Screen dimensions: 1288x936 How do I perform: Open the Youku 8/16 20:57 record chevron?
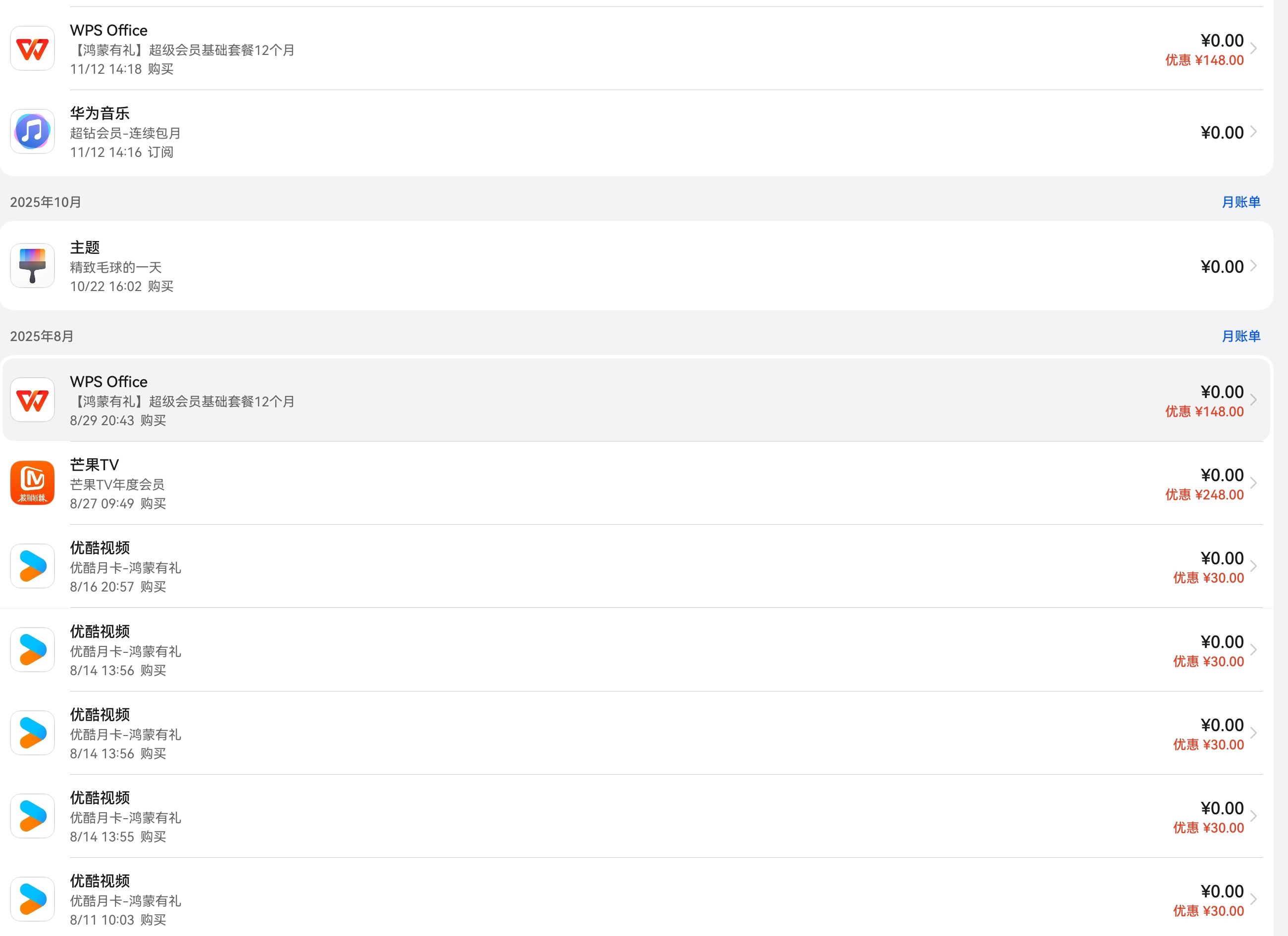tap(1253, 566)
